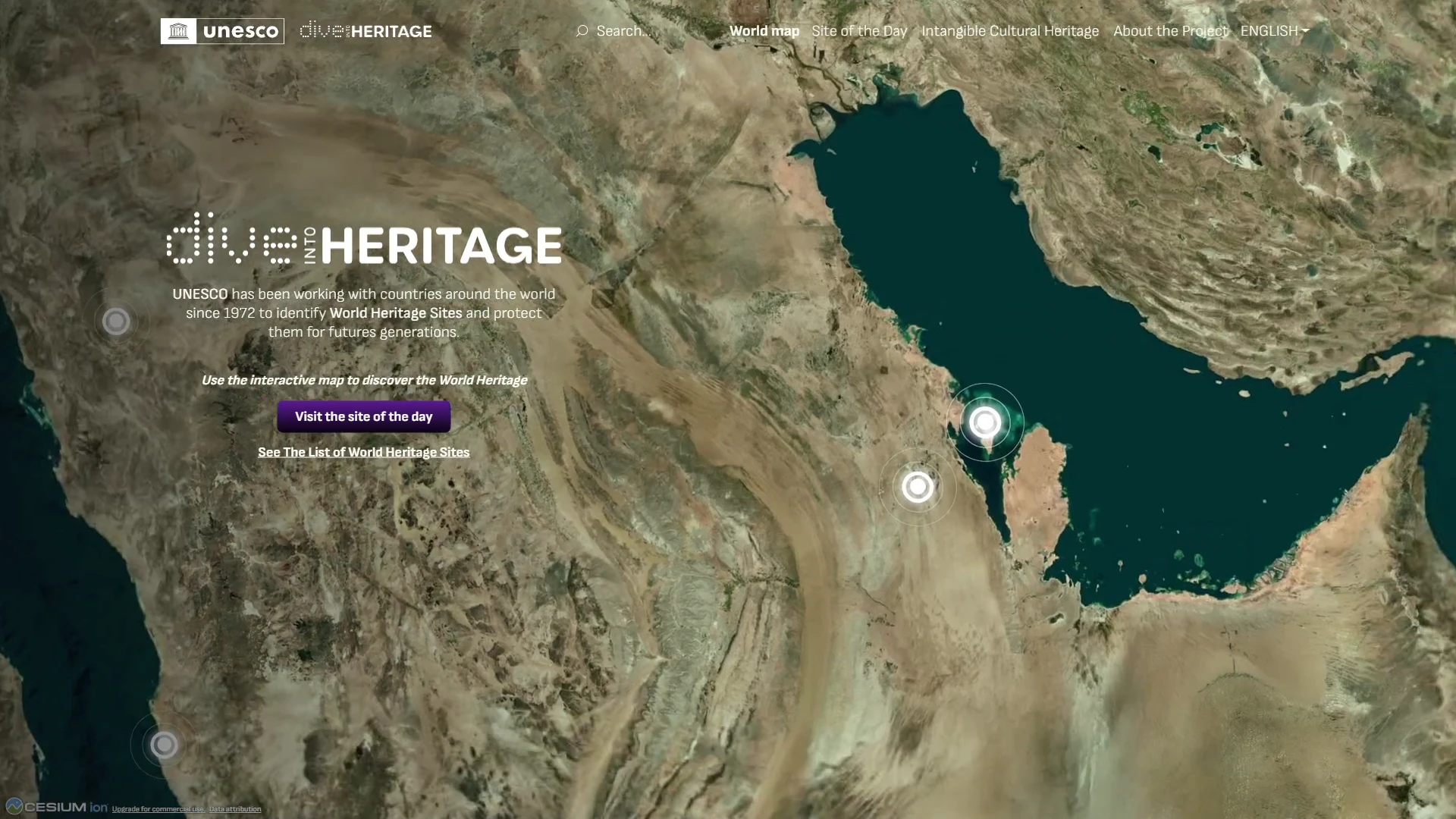
Task: Click faded site marker left of intro text
Action: coord(116,322)
